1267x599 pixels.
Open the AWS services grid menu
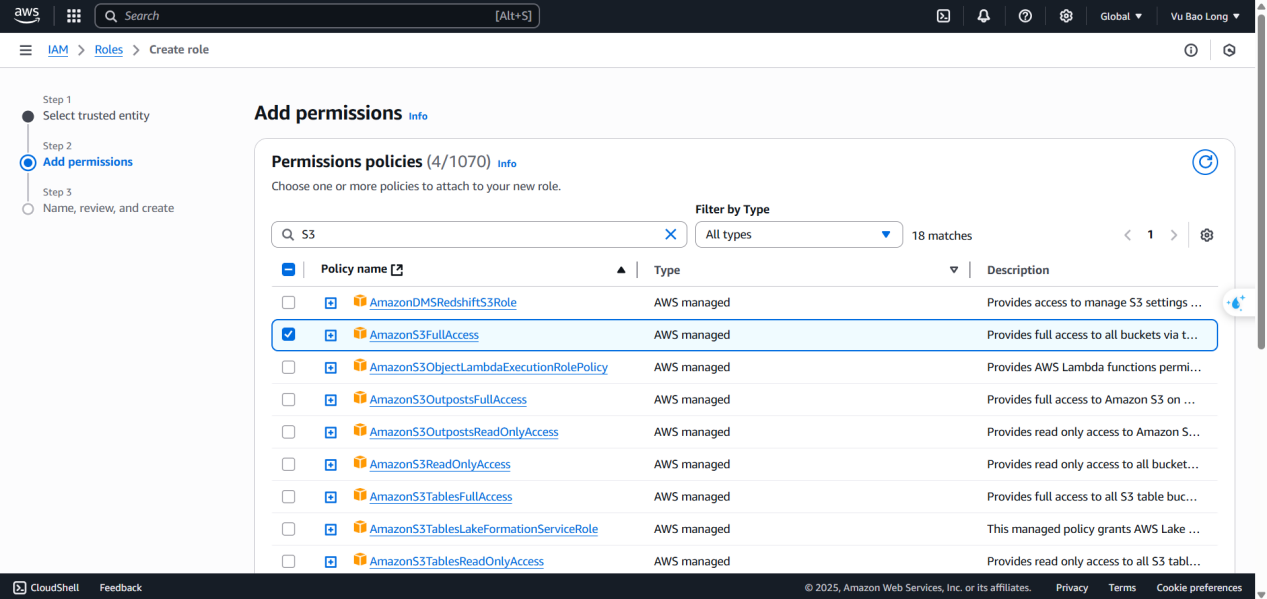click(73, 16)
